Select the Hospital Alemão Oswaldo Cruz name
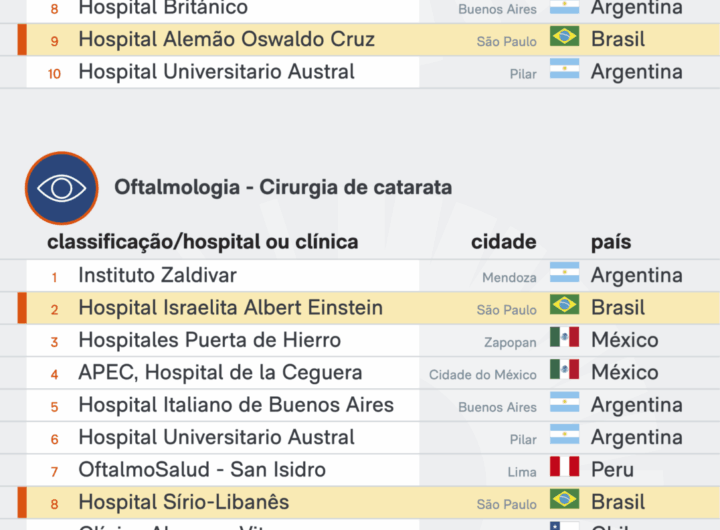720x530 pixels. [x=226, y=39]
